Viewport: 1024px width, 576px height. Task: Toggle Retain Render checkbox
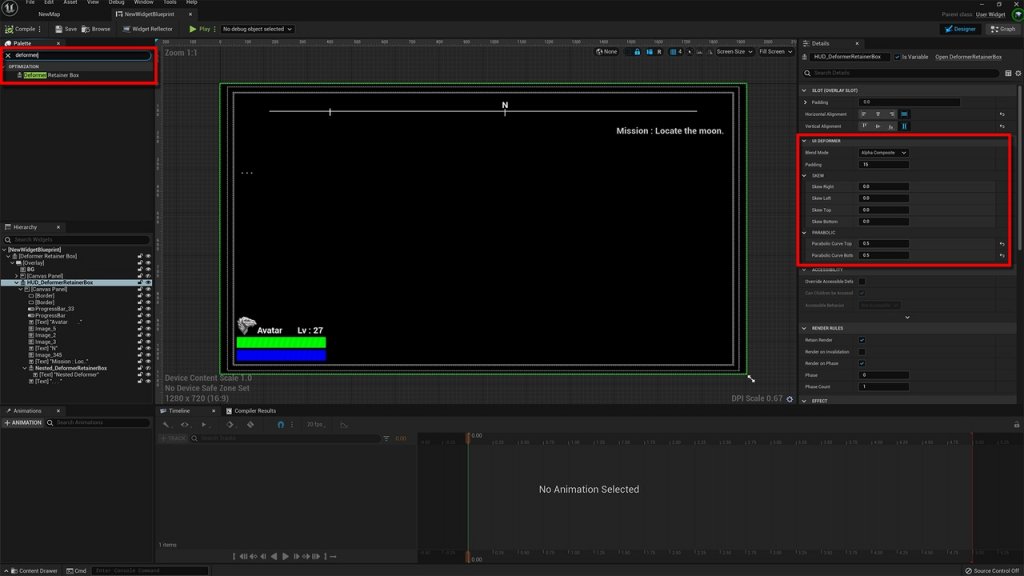click(862, 340)
